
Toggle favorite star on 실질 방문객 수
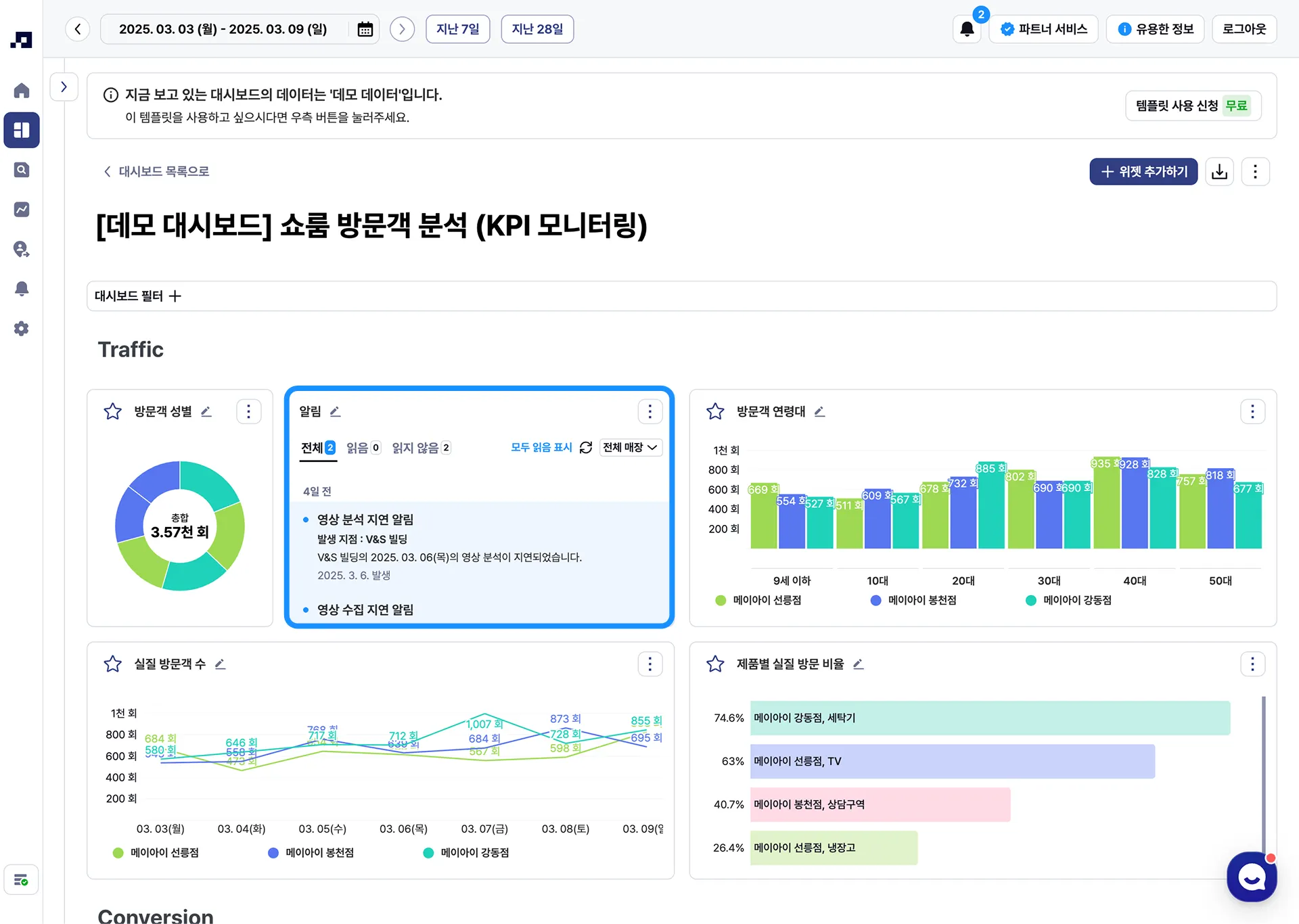[x=112, y=664]
